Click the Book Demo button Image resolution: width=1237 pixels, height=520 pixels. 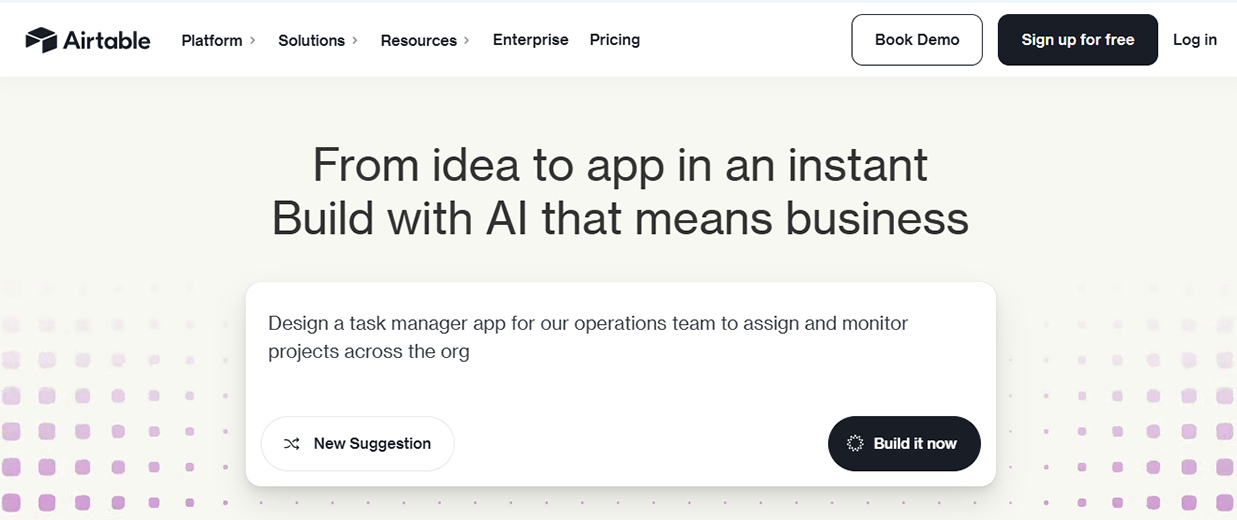point(916,40)
